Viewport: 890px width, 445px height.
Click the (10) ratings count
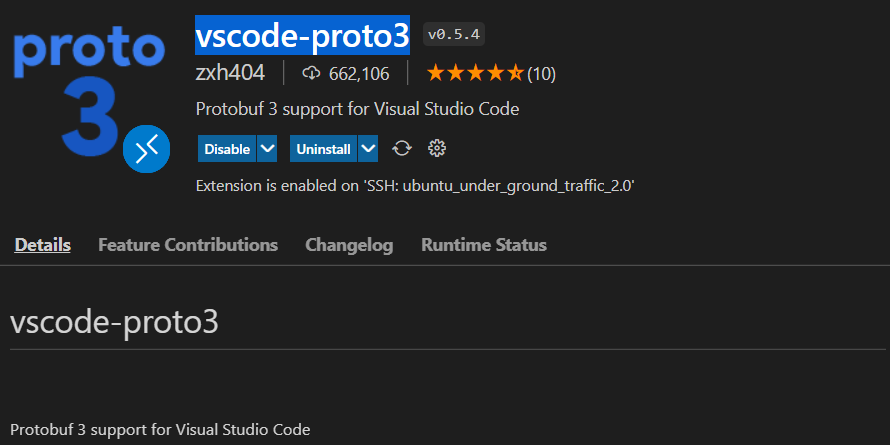click(541, 74)
